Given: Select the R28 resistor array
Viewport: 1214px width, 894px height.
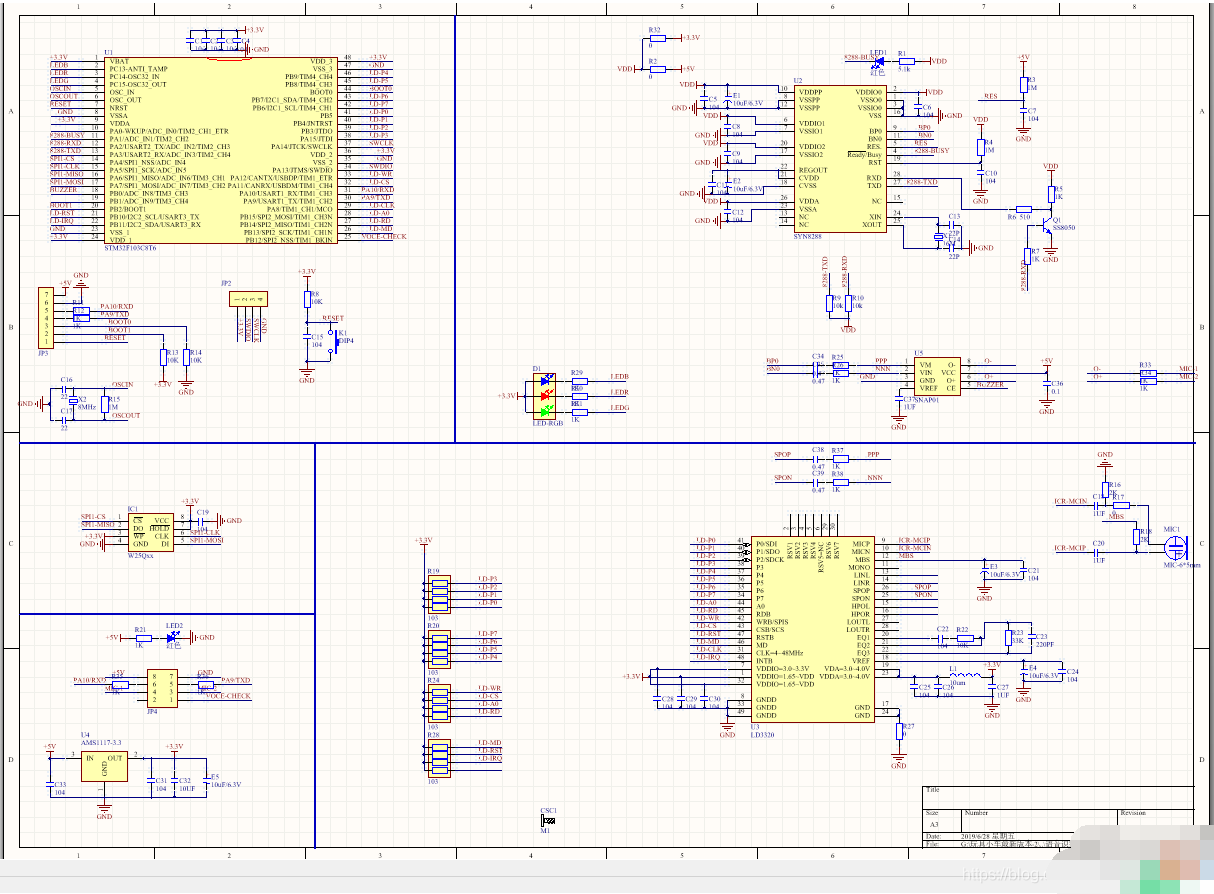Looking at the screenshot, I should pos(440,758).
